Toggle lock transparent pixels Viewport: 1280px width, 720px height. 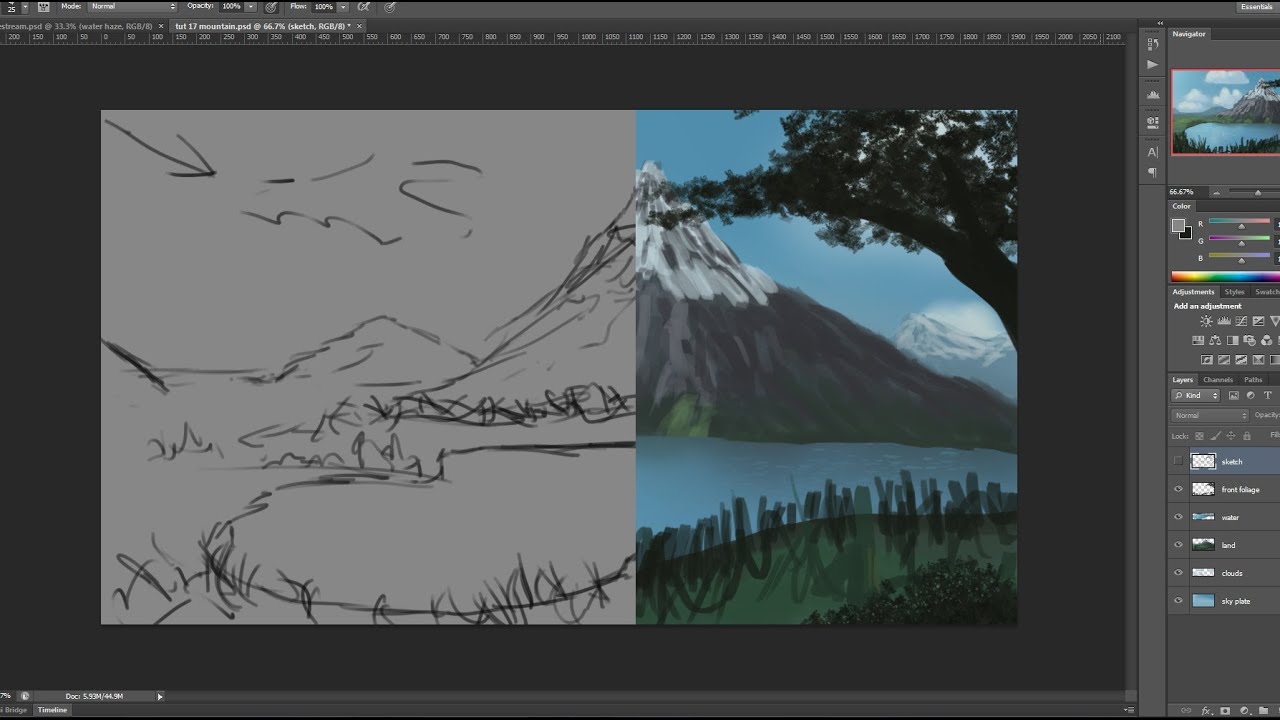(x=1199, y=436)
